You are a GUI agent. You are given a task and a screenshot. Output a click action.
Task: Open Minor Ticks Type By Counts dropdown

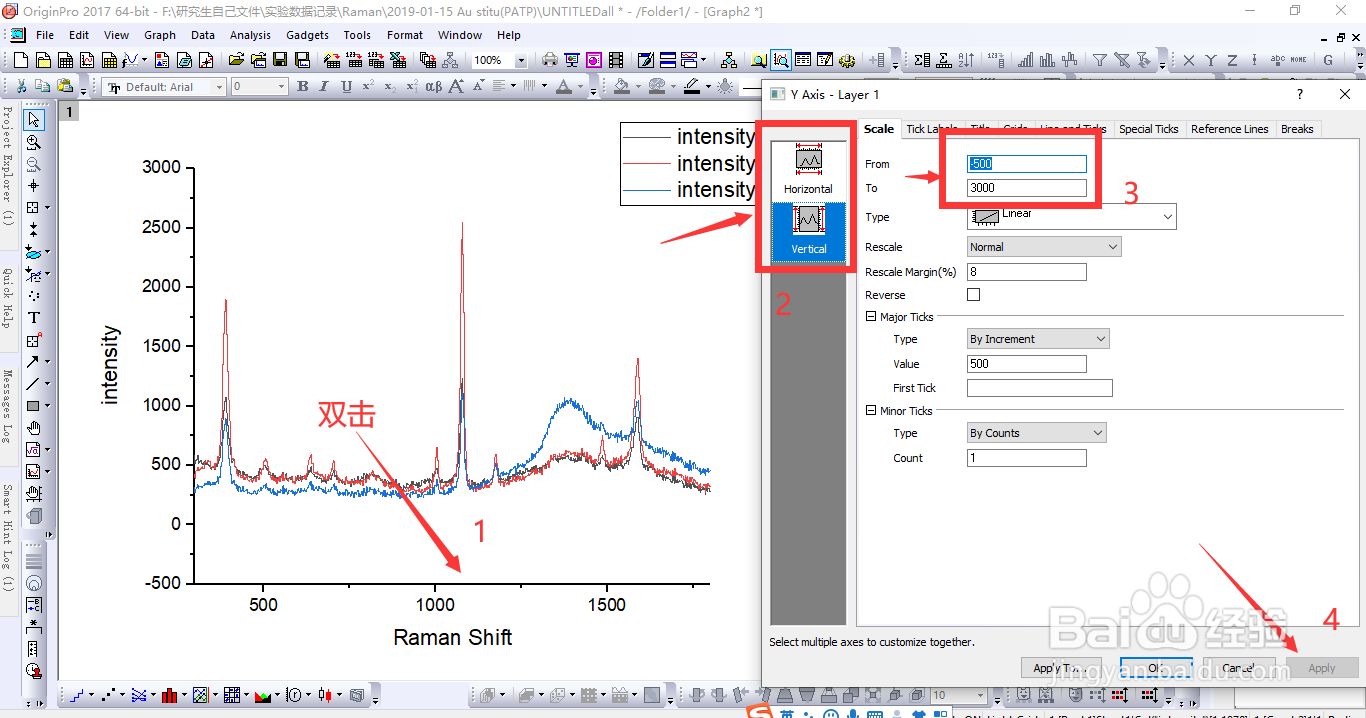pos(1036,433)
